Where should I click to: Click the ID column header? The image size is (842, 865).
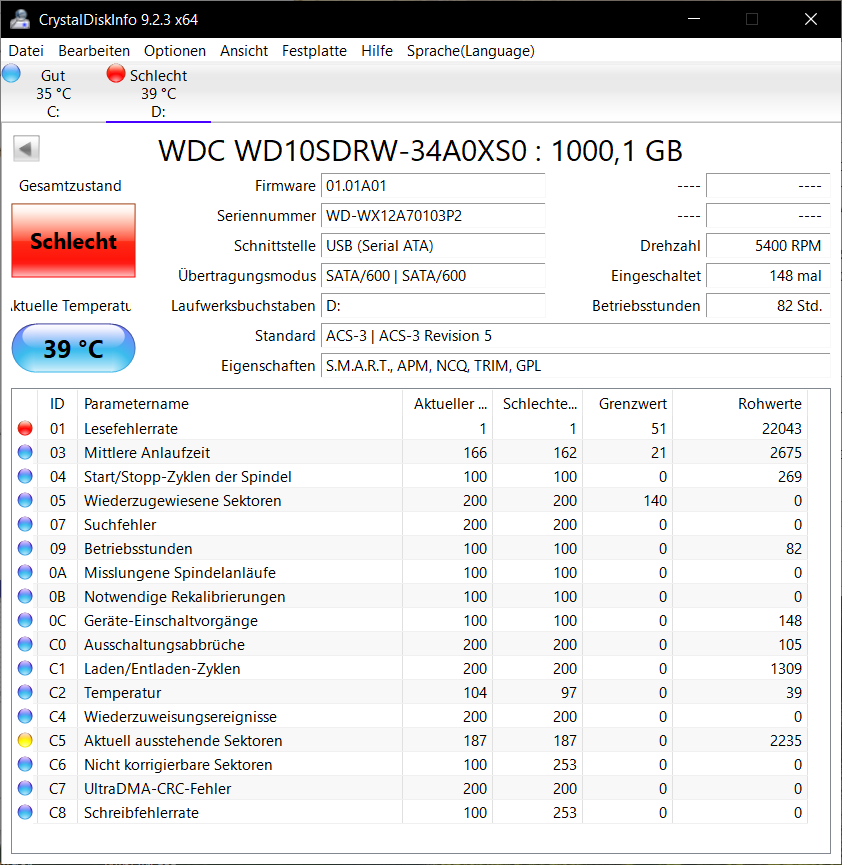pos(57,404)
